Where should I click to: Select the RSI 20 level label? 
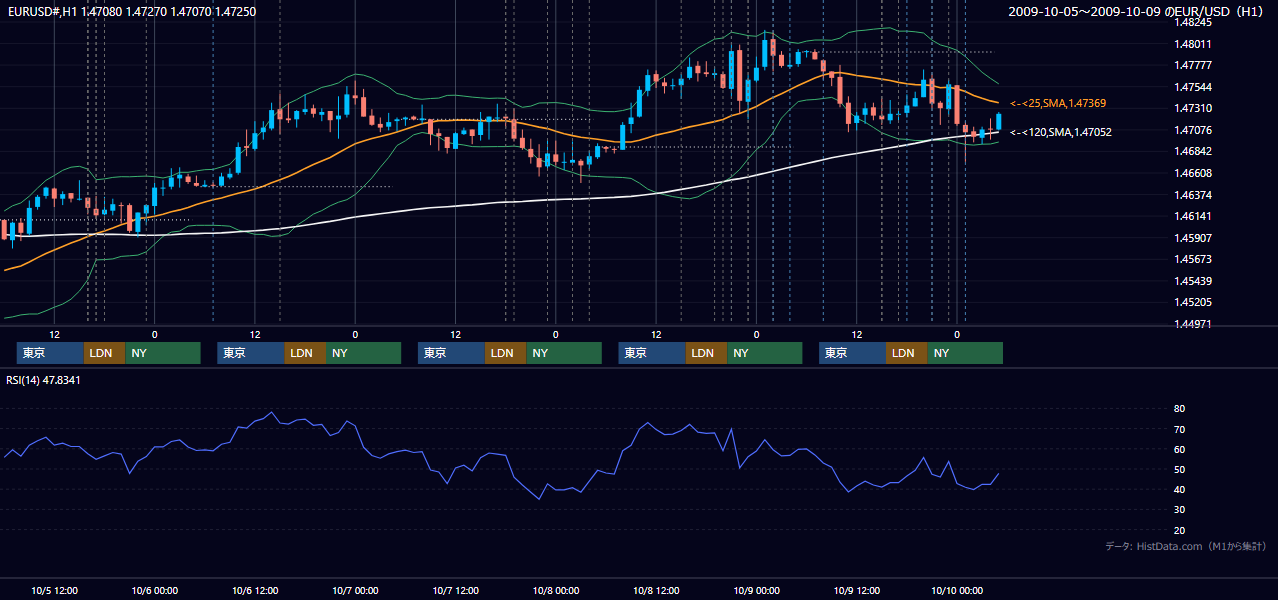(x=1180, y=530)
